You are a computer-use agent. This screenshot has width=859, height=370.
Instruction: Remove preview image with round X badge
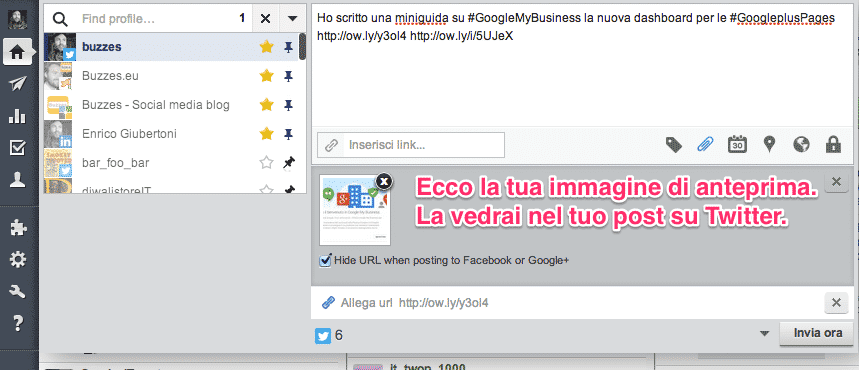(385, 180)
